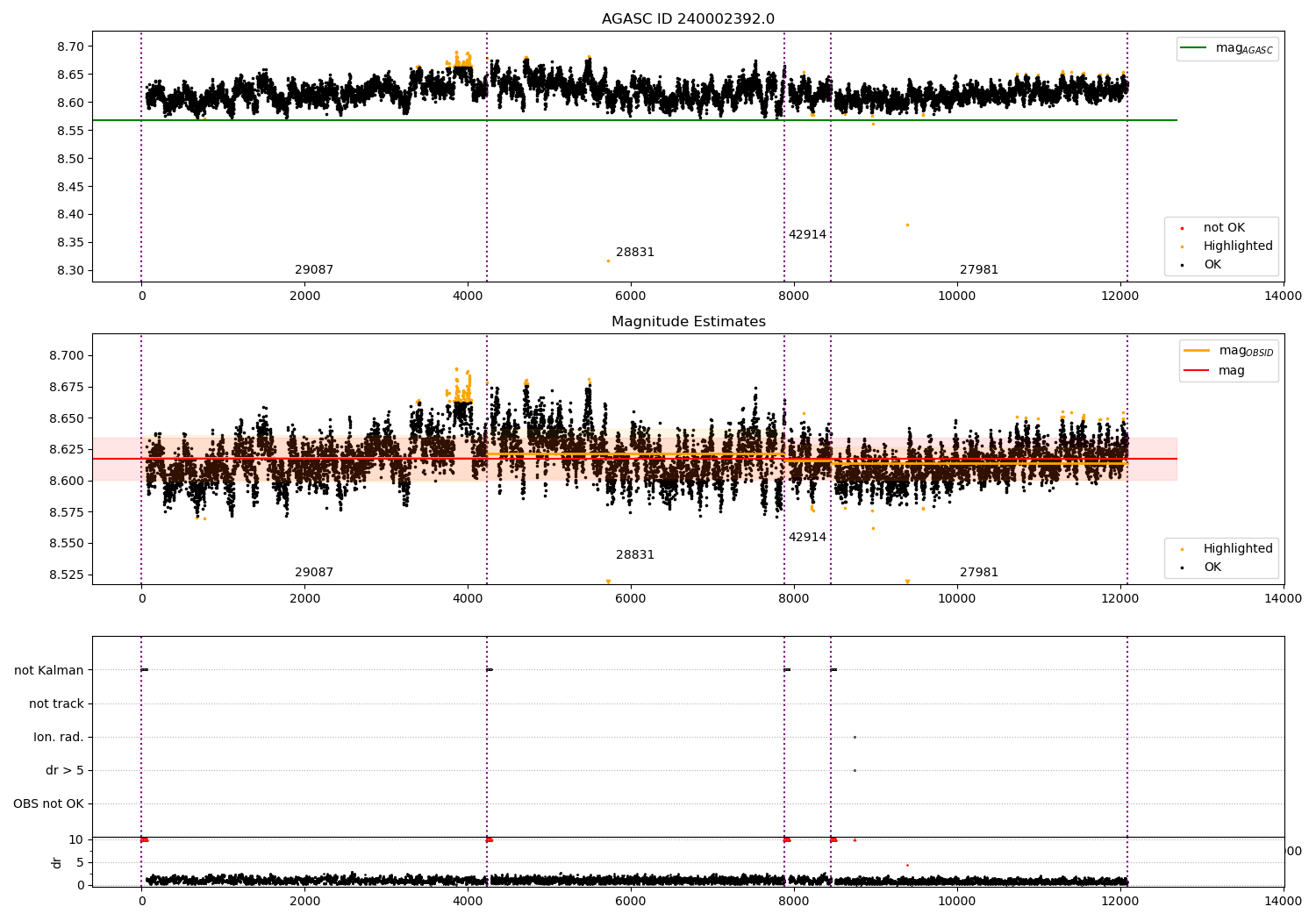1316x921 pixels.
Task: Click the lone data point on Ion. rad. row
Action: 855,737
